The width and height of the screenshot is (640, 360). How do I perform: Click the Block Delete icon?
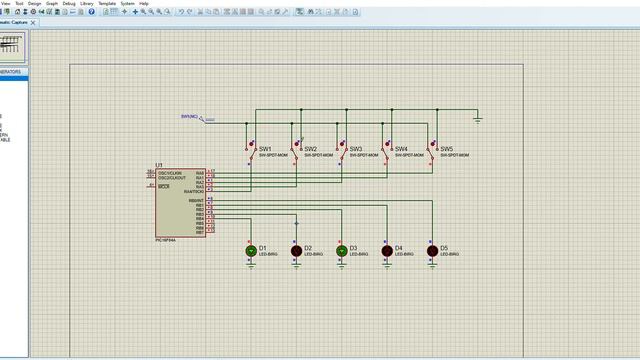coord(251,12)
